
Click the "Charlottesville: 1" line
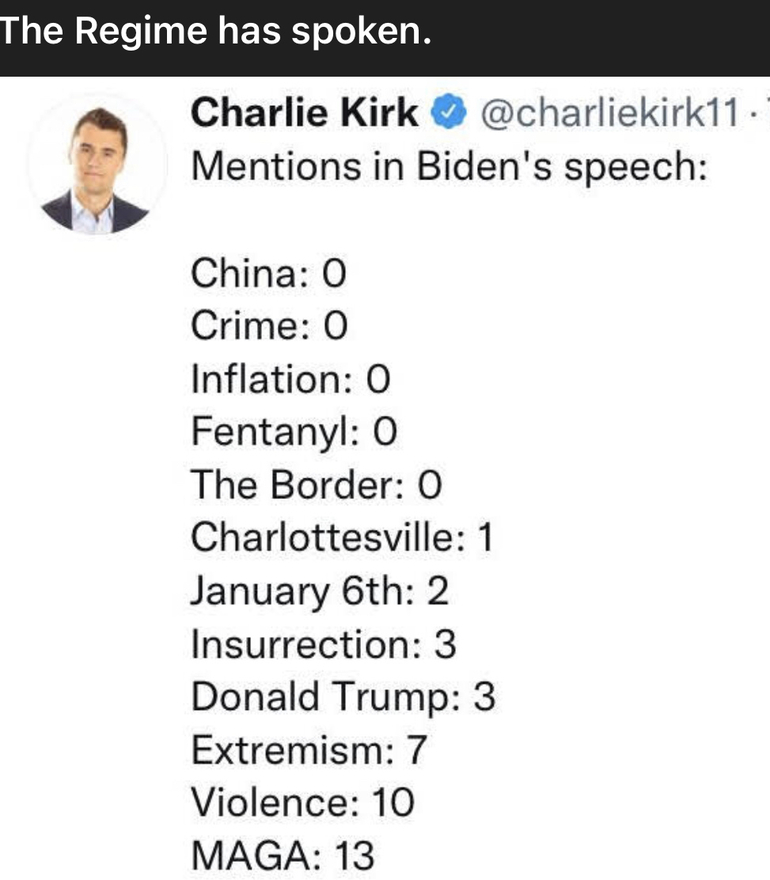342,538
